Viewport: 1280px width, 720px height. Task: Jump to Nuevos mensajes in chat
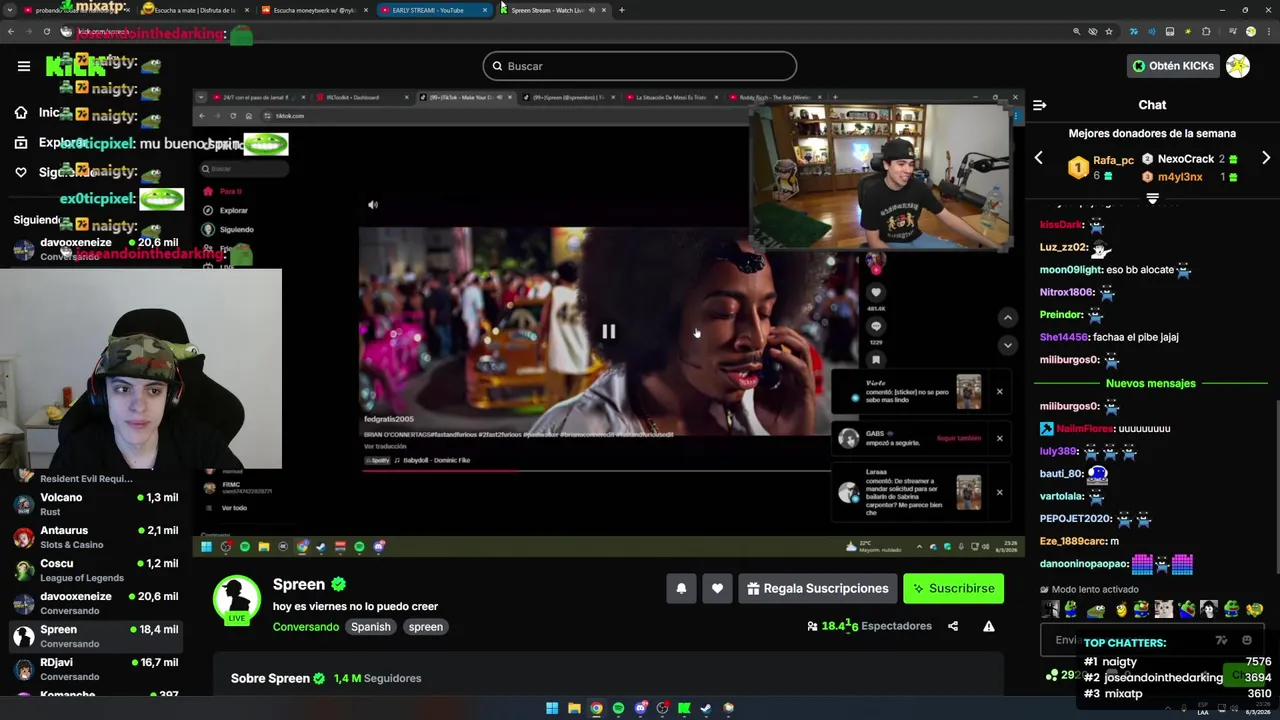[x=1150, y=383]
